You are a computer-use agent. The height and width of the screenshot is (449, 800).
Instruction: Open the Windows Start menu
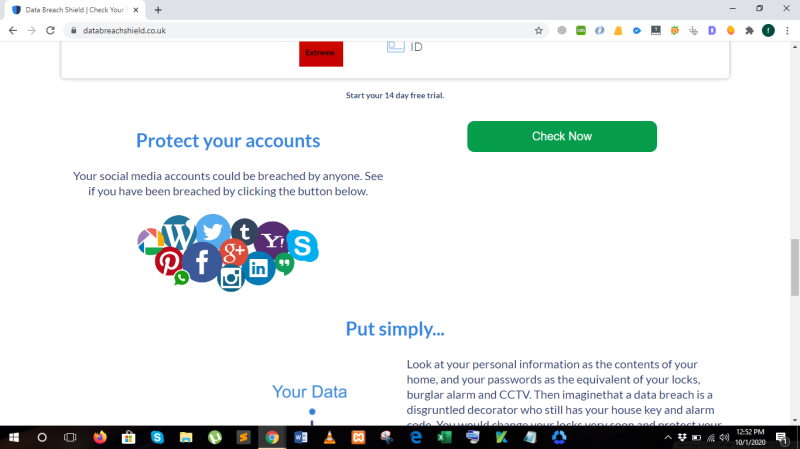click(x=14, y=437)
